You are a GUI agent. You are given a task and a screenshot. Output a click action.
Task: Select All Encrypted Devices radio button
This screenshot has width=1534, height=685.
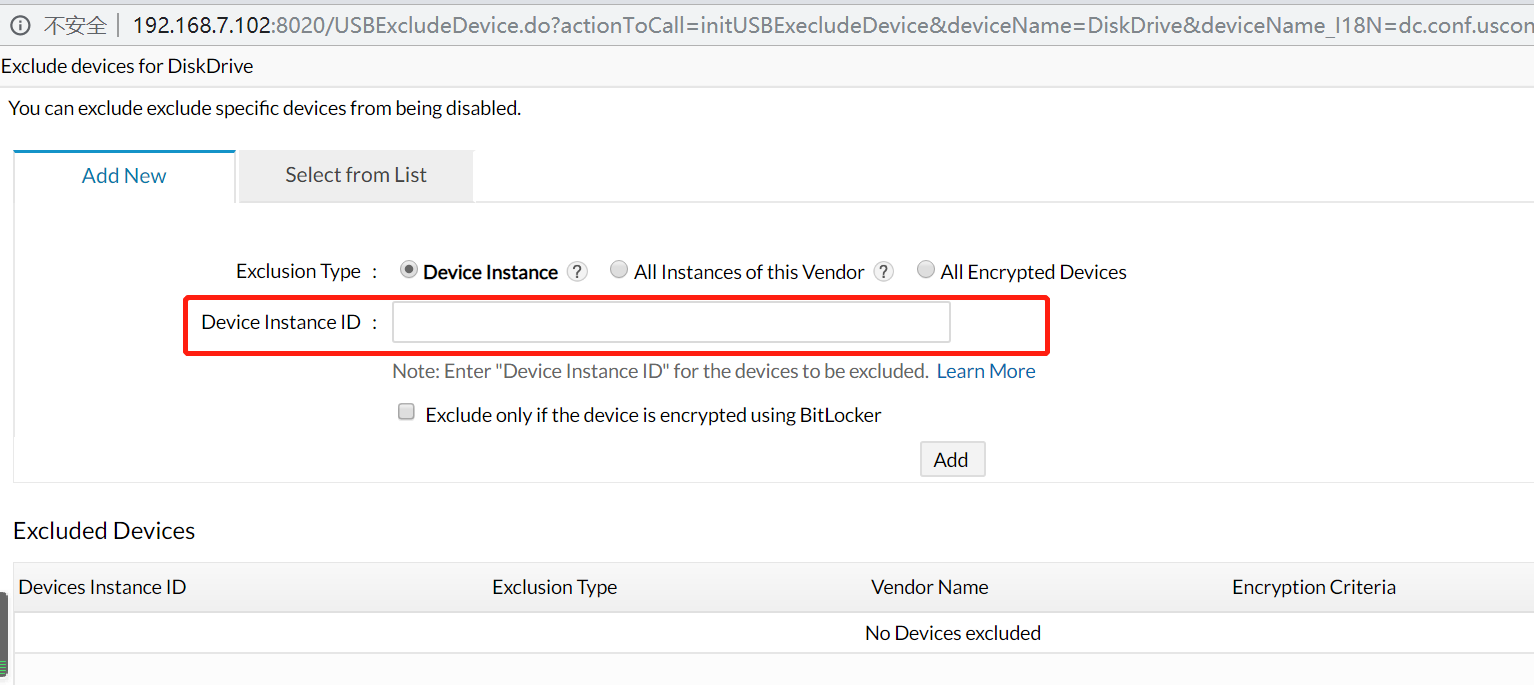click(926, 270)
